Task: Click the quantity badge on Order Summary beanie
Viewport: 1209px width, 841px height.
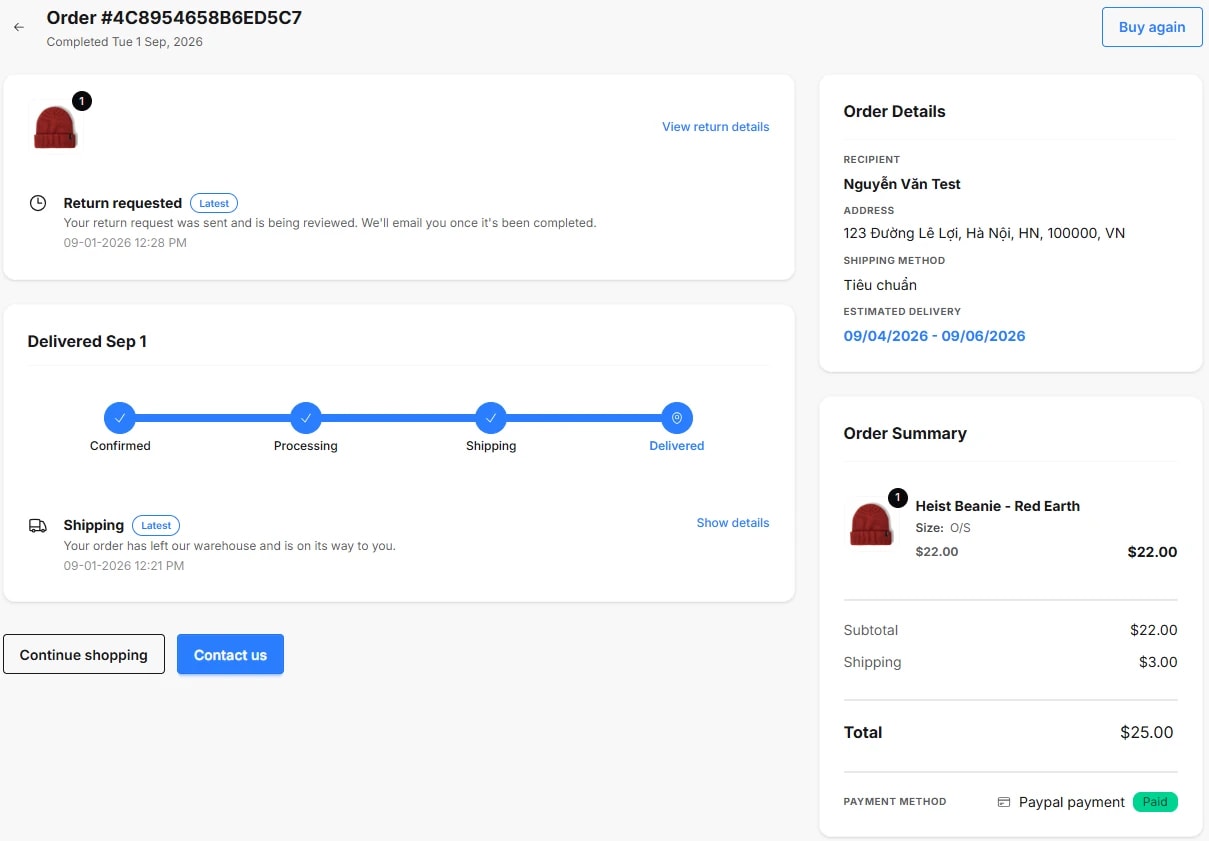Action: click(898, 498)
